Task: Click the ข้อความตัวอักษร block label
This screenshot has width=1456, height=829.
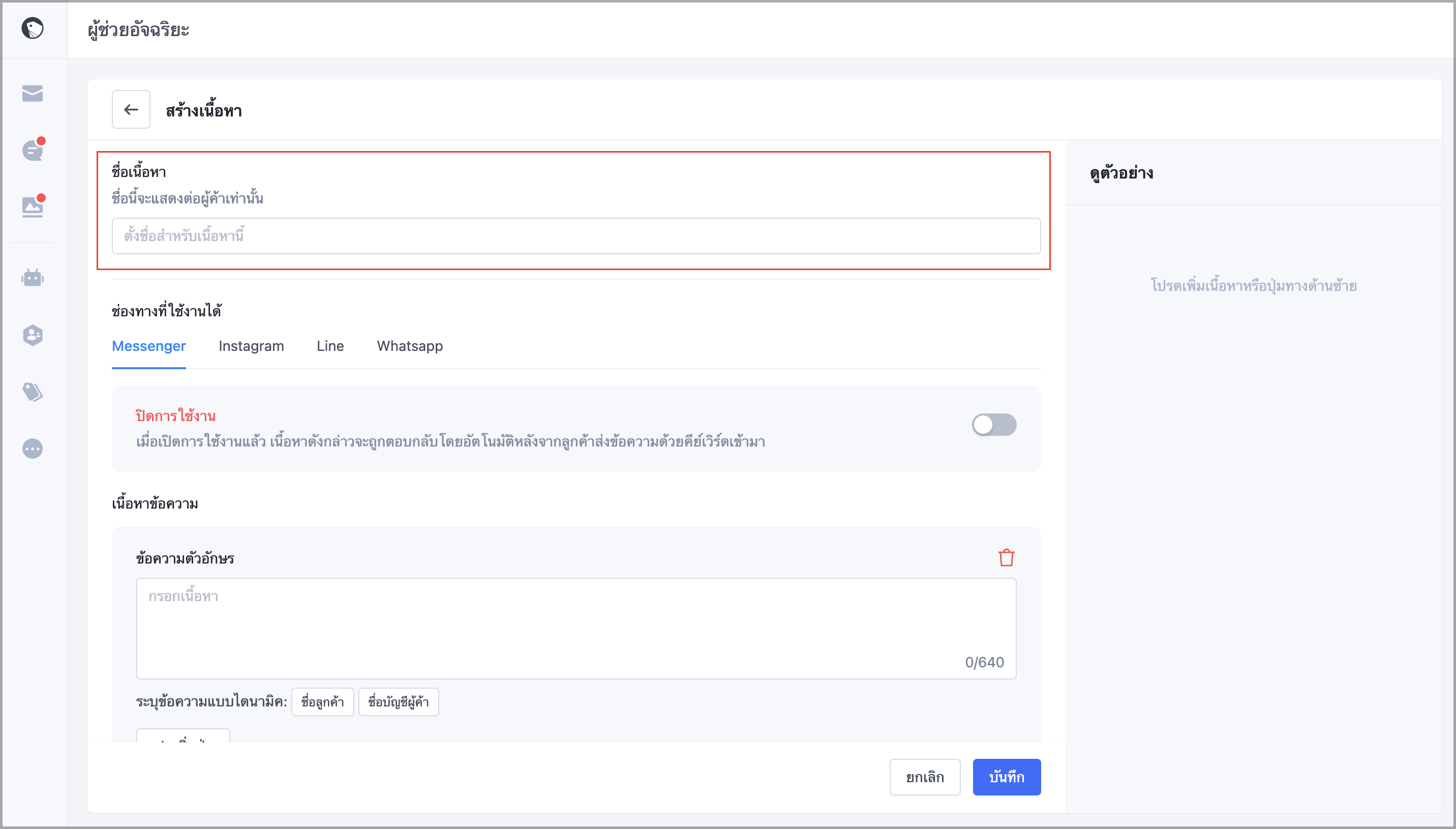Action: coord(185,558)
